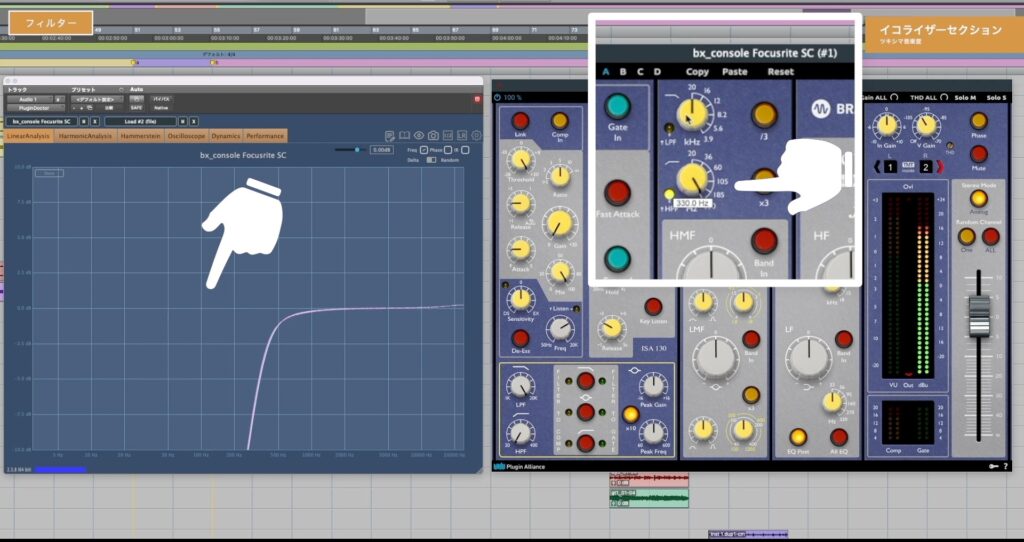Enable the Freq checkbox
1024x542 pixels.
424,150
